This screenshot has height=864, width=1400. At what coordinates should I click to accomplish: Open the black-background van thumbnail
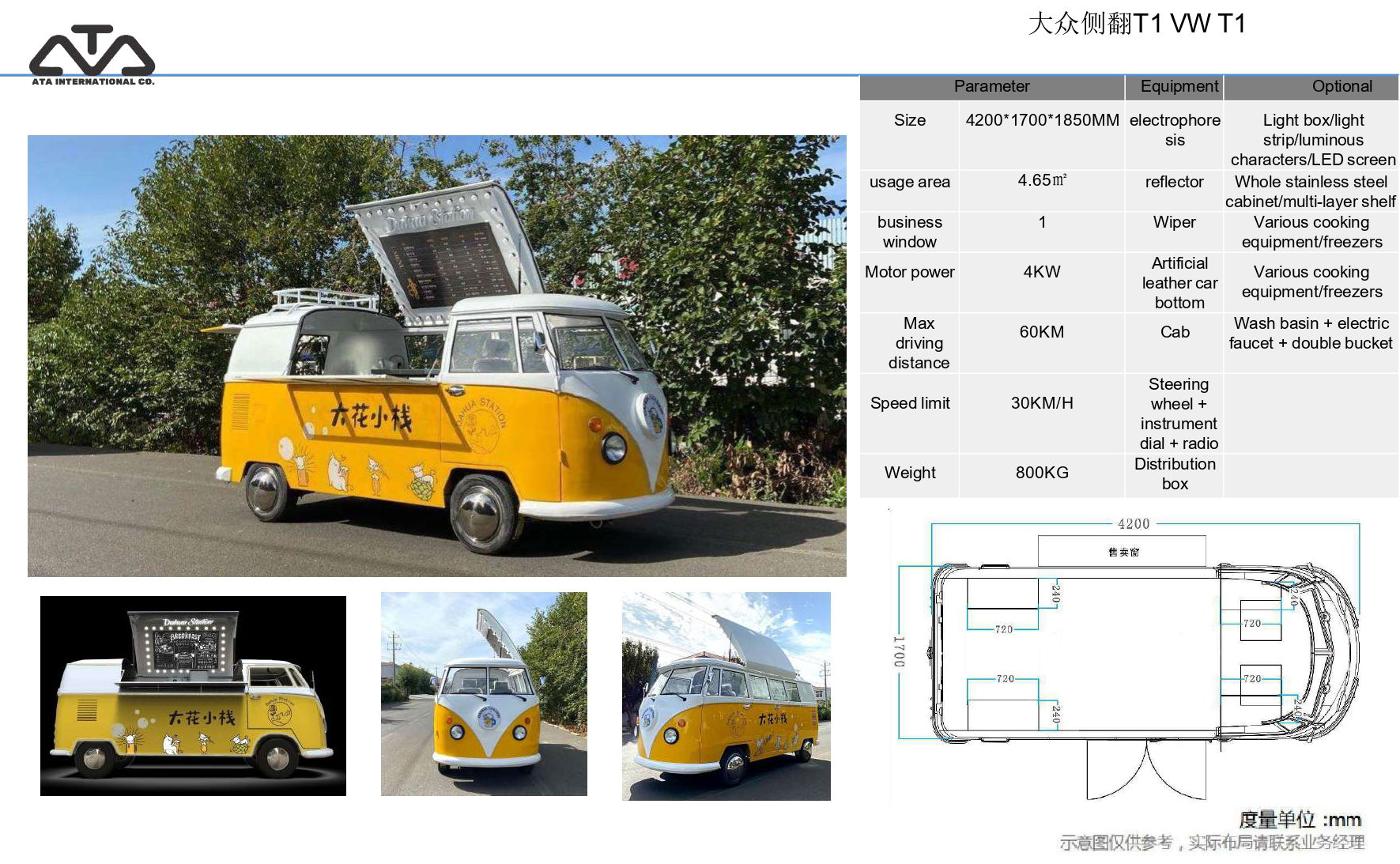pos(193,696)
